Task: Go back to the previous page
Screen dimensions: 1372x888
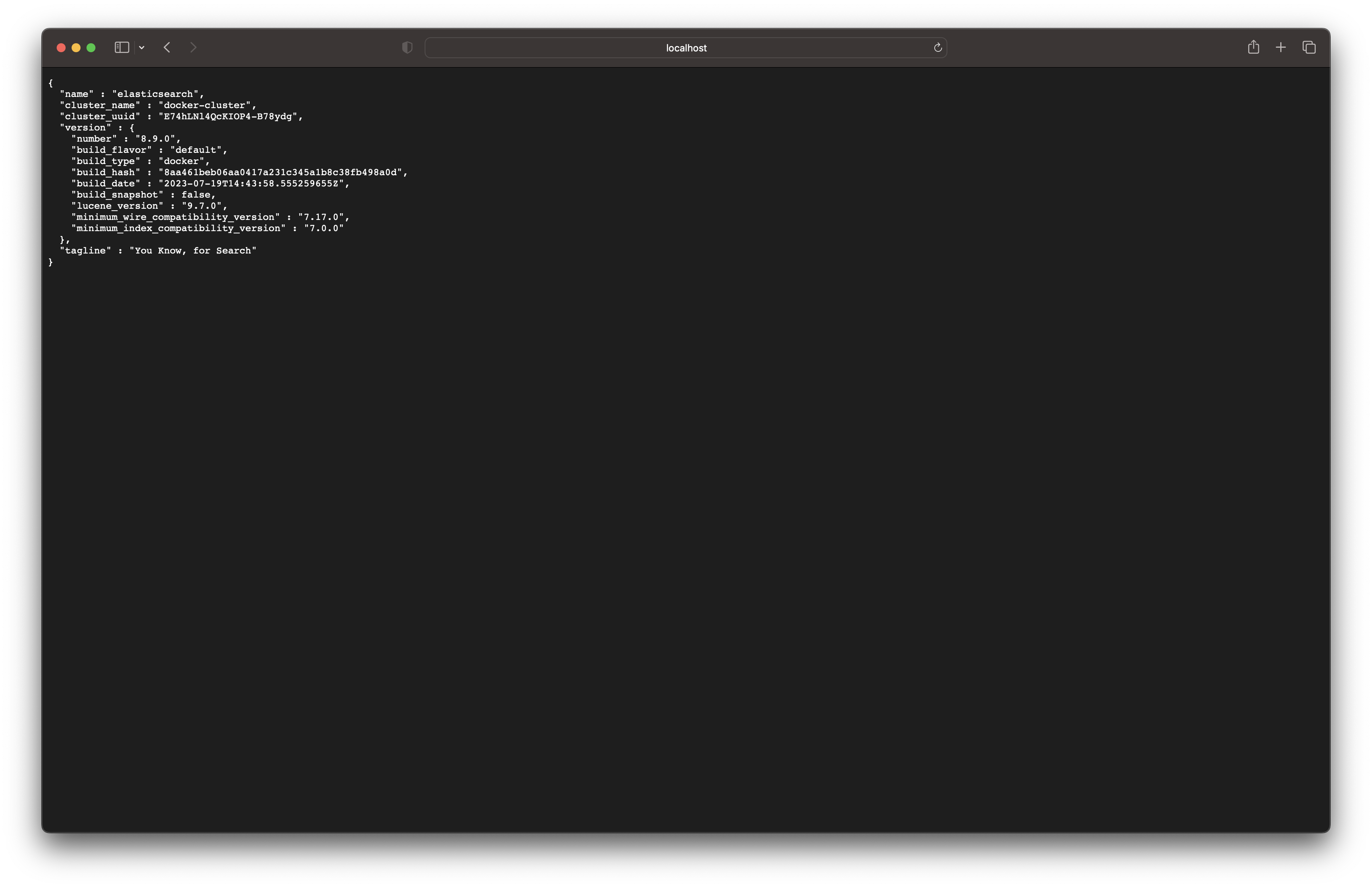Action: tap(167, 48)
